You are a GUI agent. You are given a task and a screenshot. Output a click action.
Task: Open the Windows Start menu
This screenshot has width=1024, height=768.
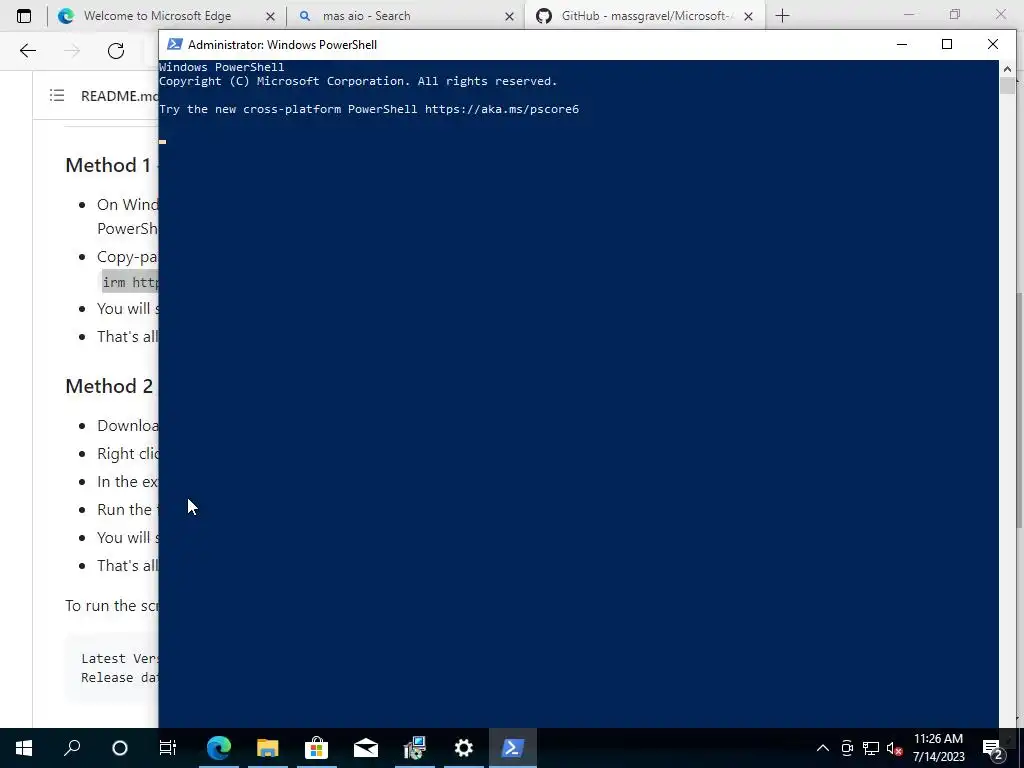24,748
